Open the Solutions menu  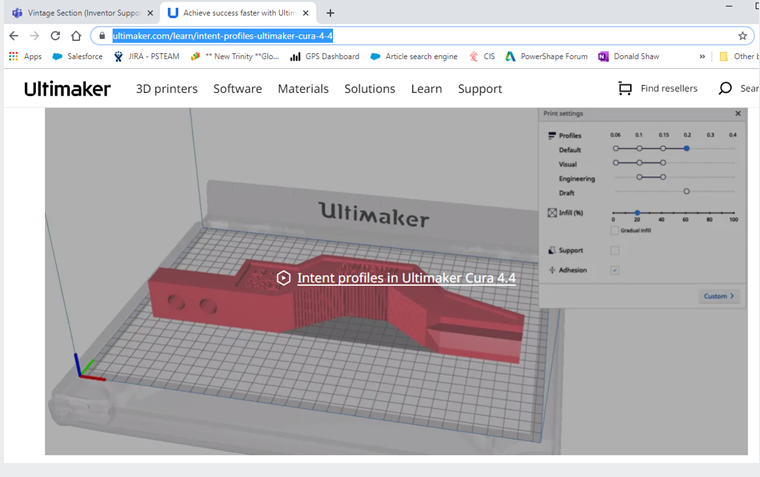point(370,89)
